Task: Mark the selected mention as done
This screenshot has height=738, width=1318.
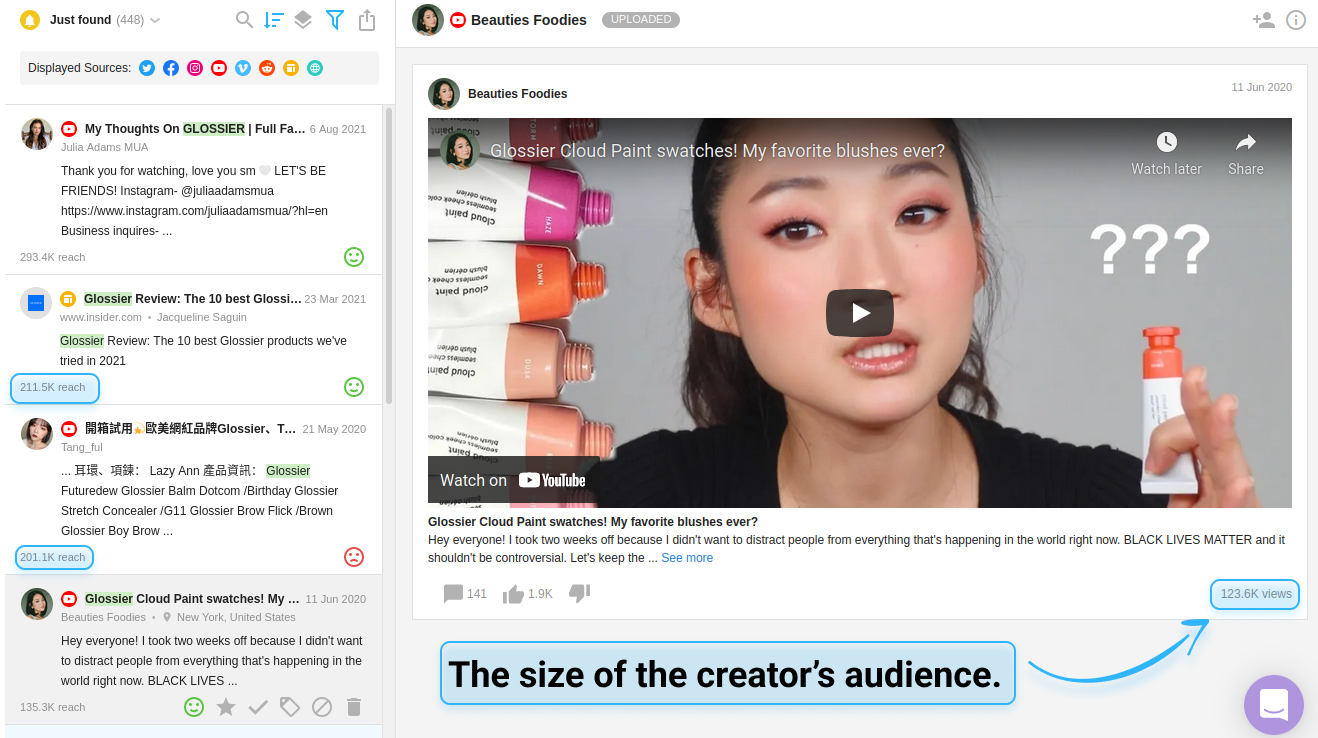Action: click(258, 707)
